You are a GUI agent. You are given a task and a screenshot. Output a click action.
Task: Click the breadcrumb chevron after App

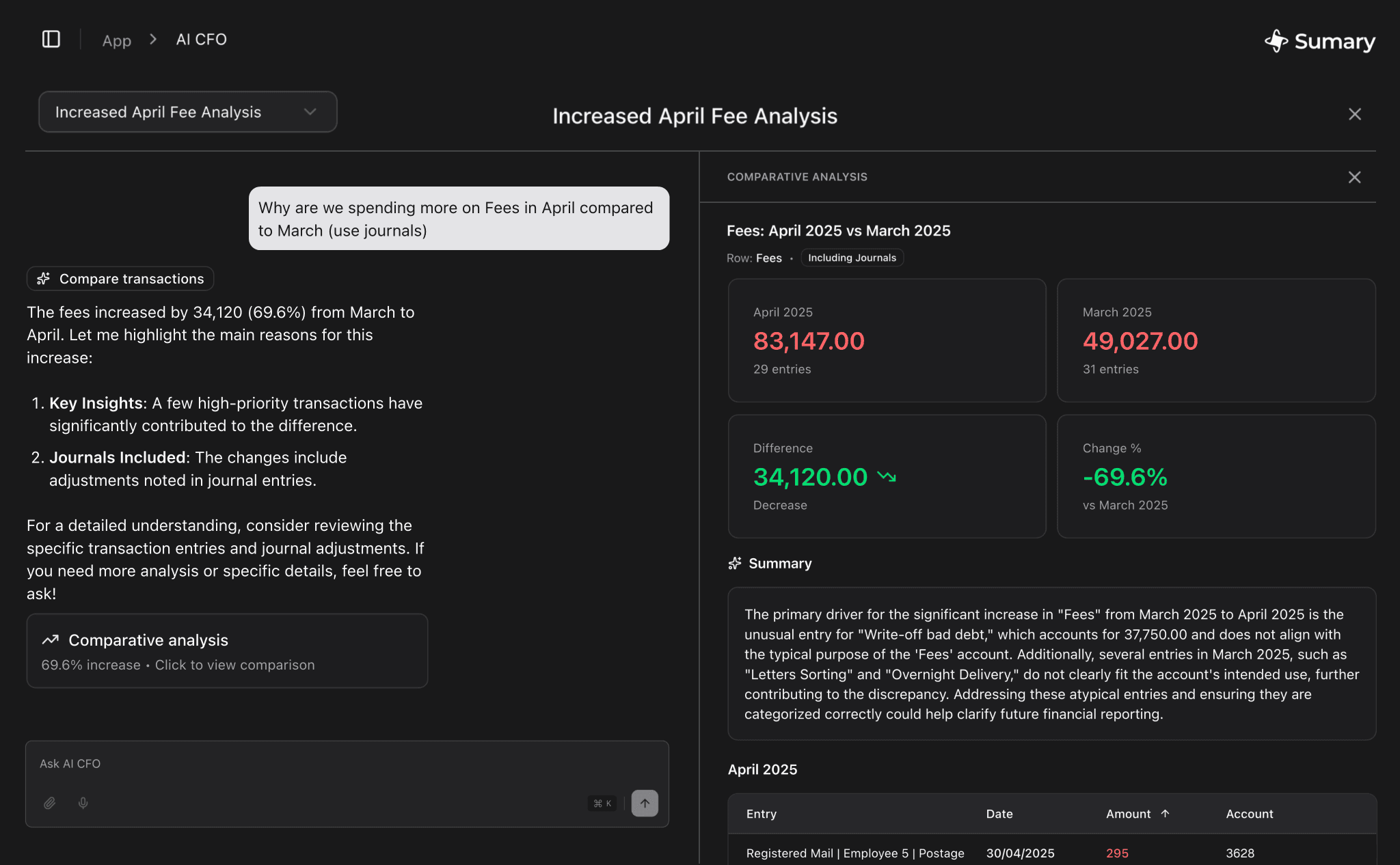[x=153, y=40]
